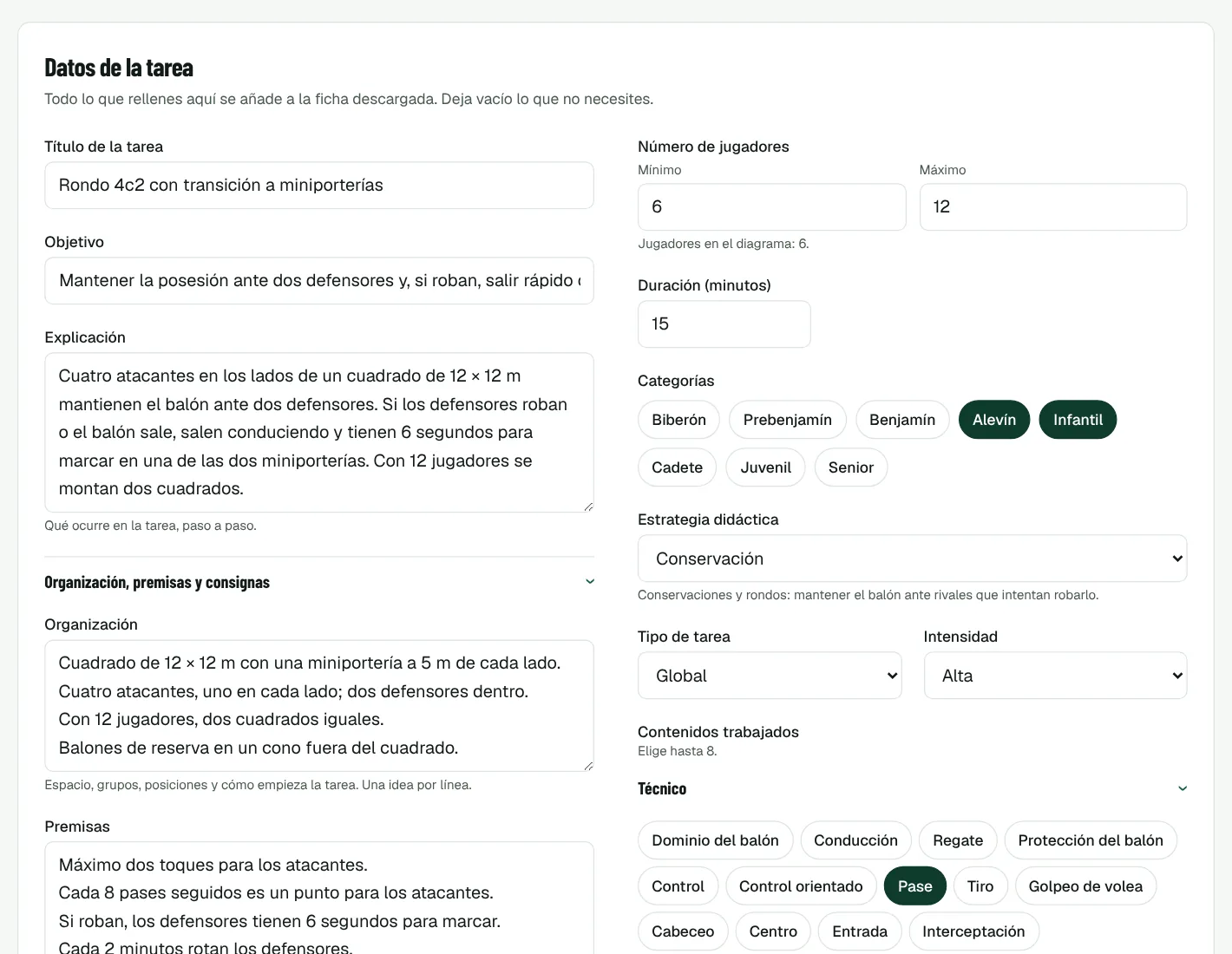
Task: Focus the Objetivo input field
Action: [319, 281]
